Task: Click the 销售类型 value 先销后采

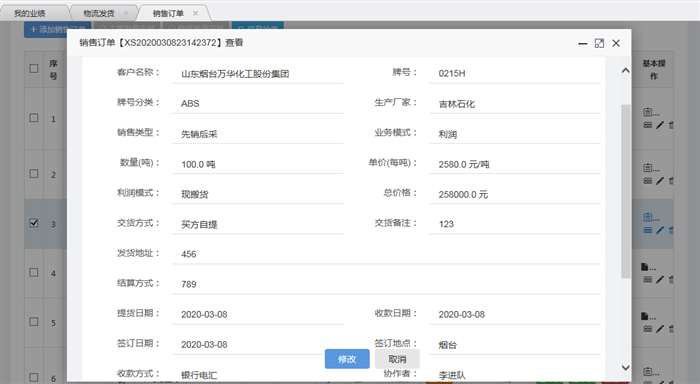Action: click(x=199, y=134)
